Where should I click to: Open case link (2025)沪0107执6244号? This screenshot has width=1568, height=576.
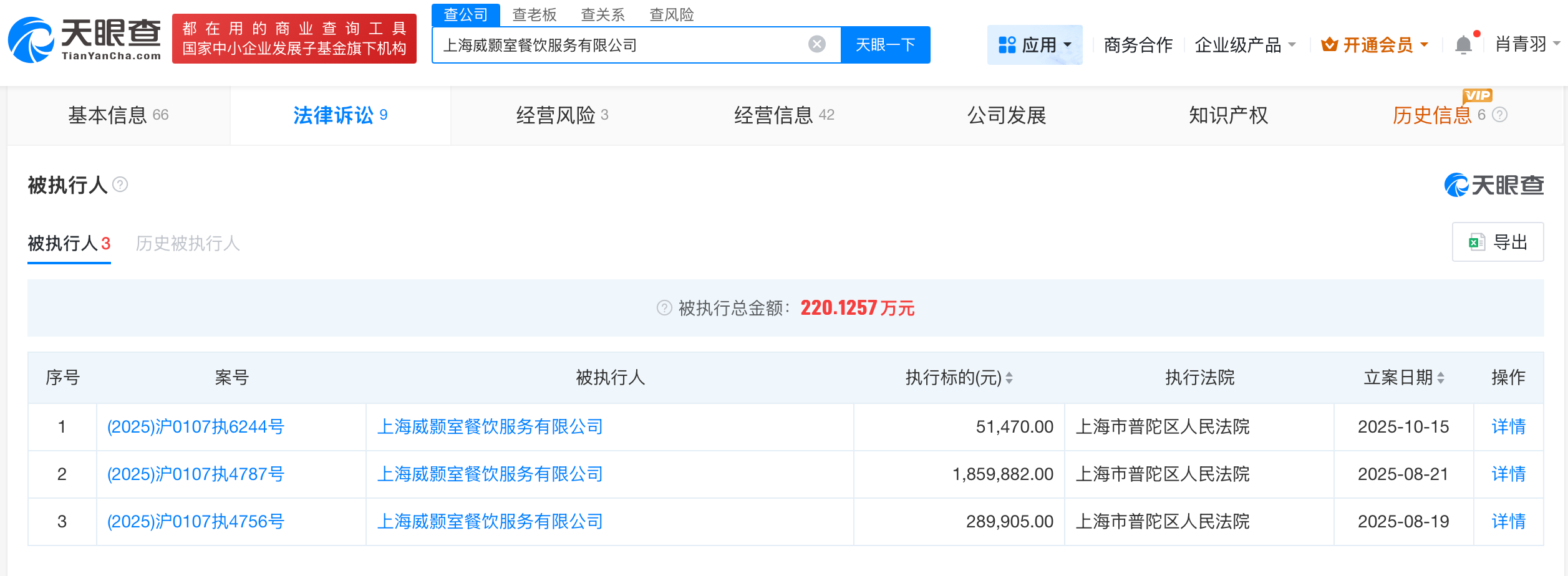tap(195, 427)
